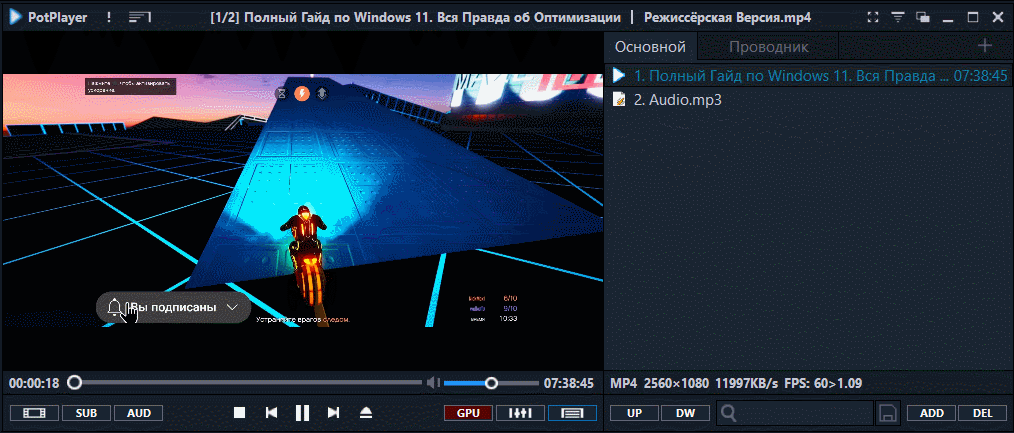1014x433 pixels.
Task: Pause the video playback
Action: [302, 412]
